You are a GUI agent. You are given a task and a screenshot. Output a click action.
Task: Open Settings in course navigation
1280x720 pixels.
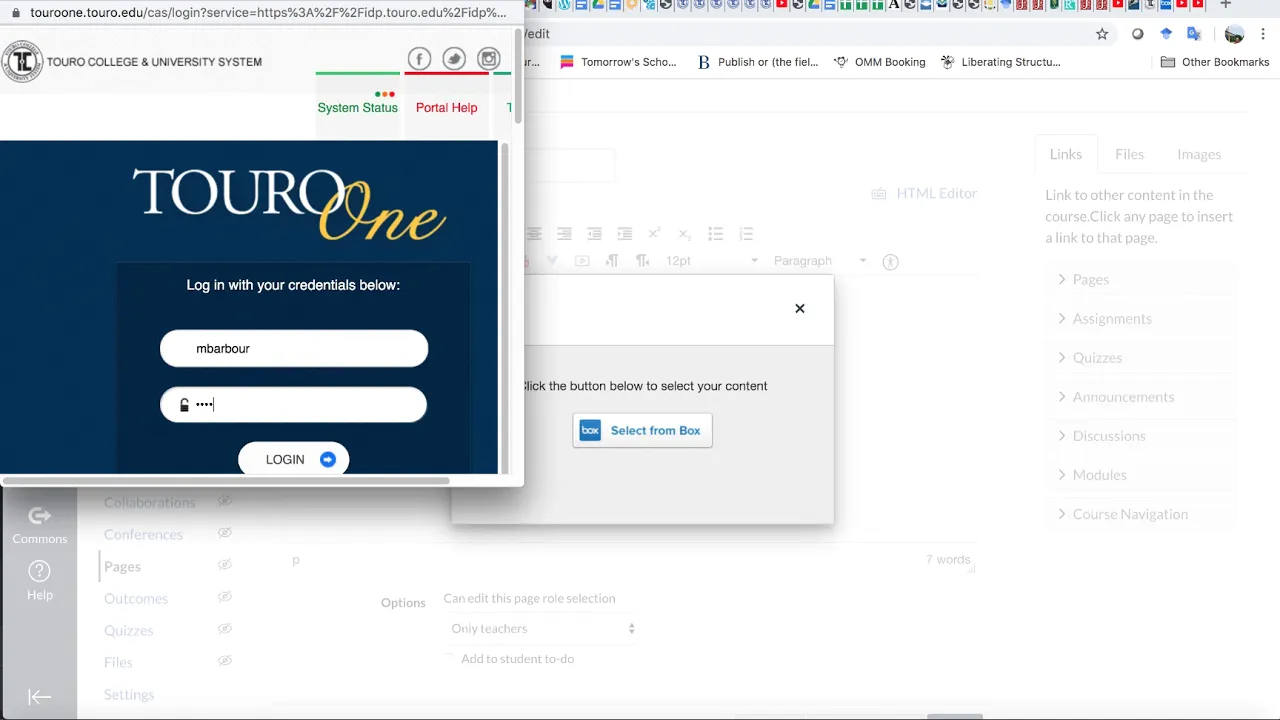click(x=129, y=694)
